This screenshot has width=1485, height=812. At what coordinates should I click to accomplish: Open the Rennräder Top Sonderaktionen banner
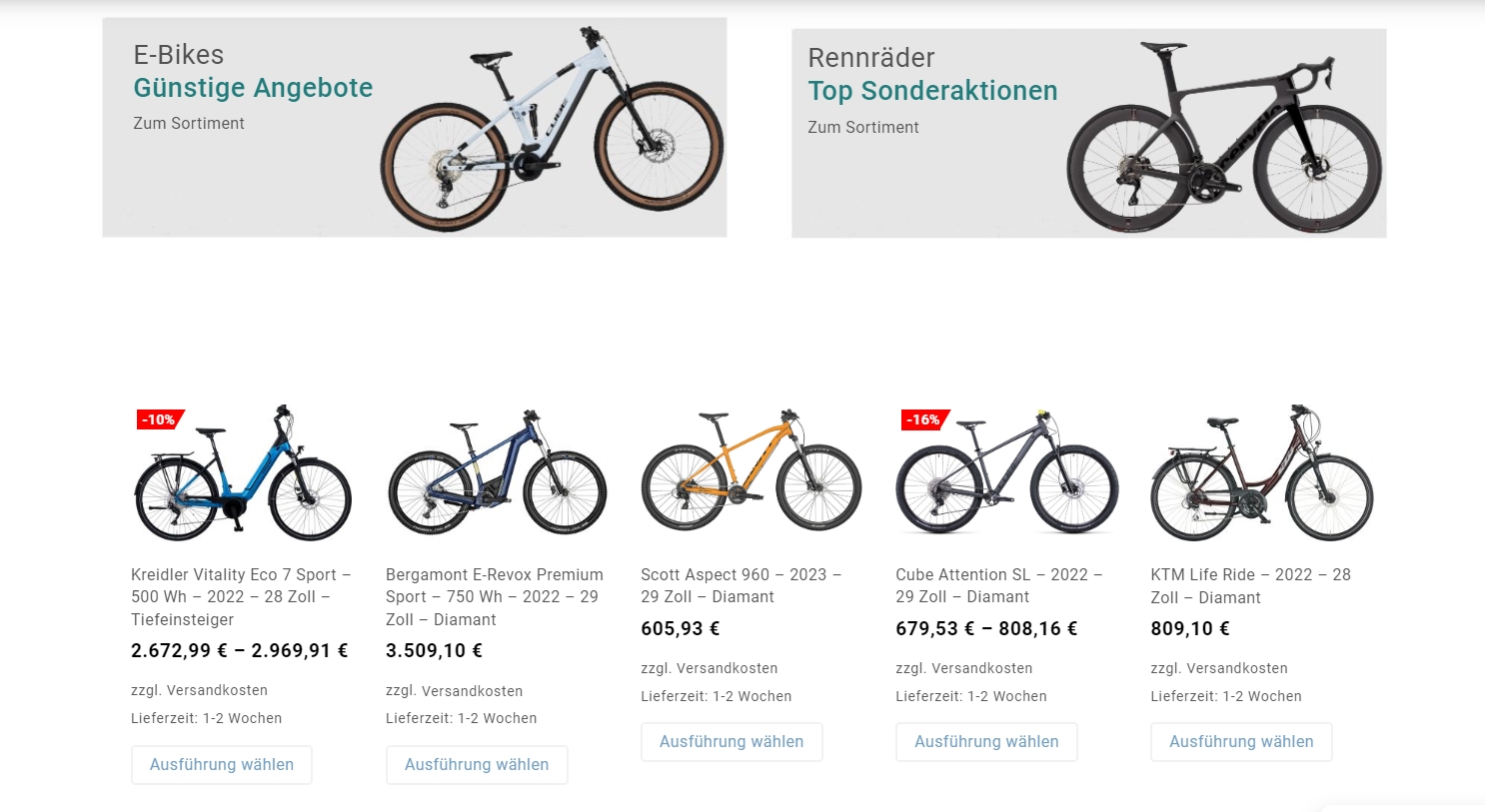click(x=1089, y=133)
